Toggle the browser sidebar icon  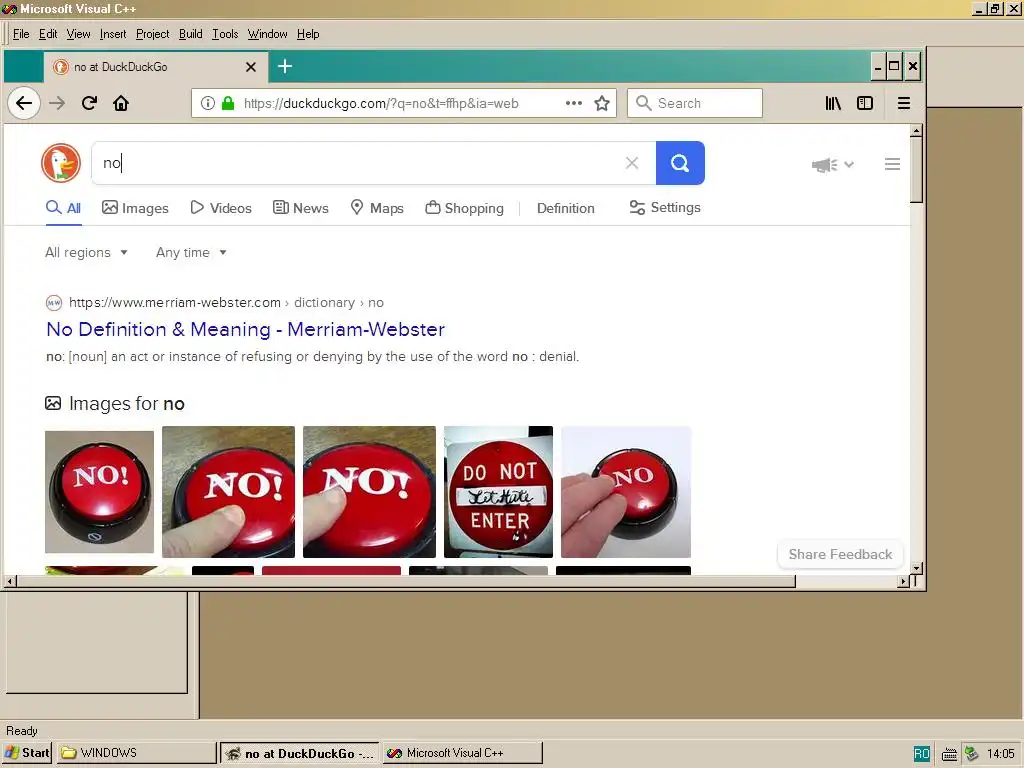[x=865, y=103]
